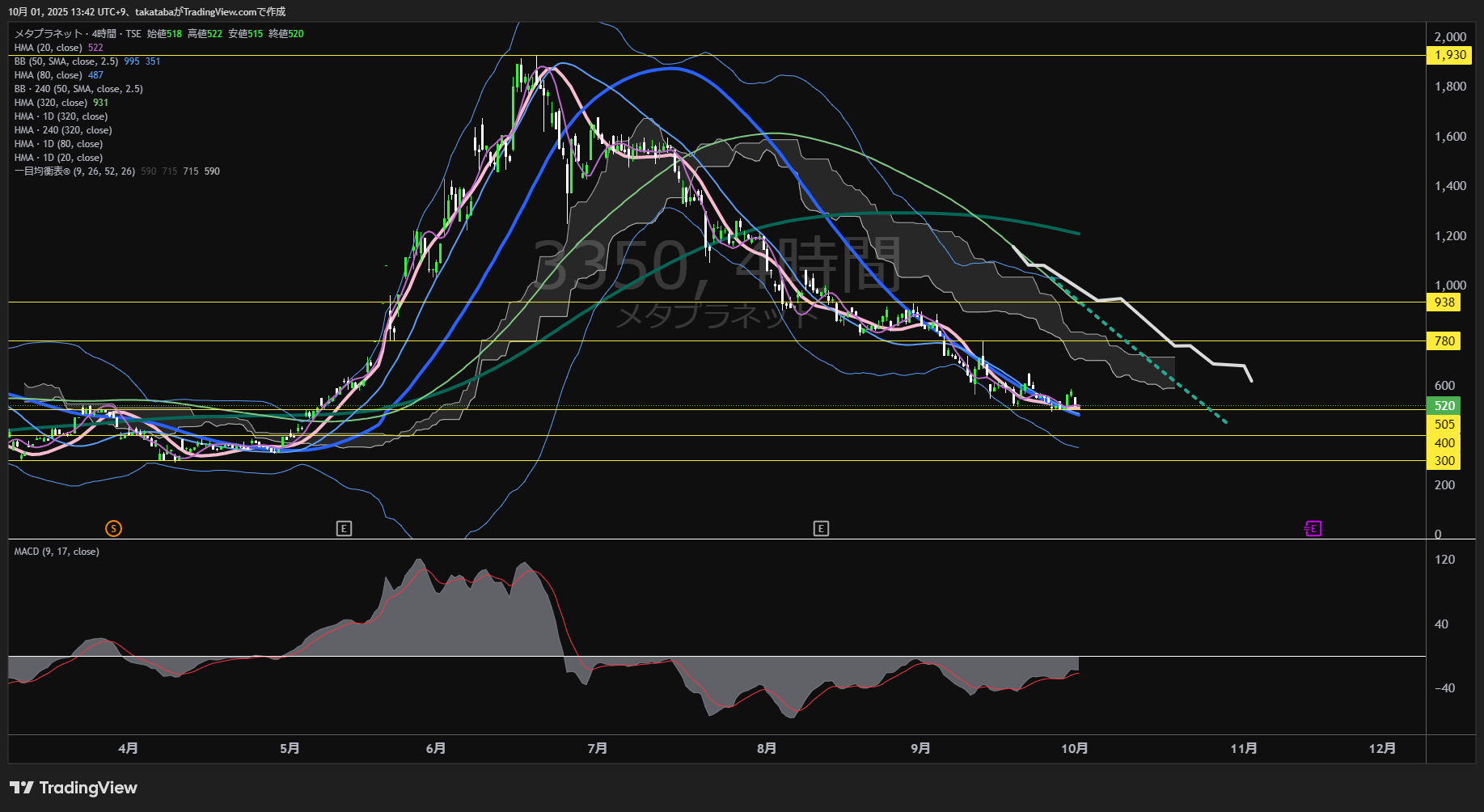Click the HMA (320, close) indicator legend
The width and height of the screenshot is (1484, 812).
51,103
